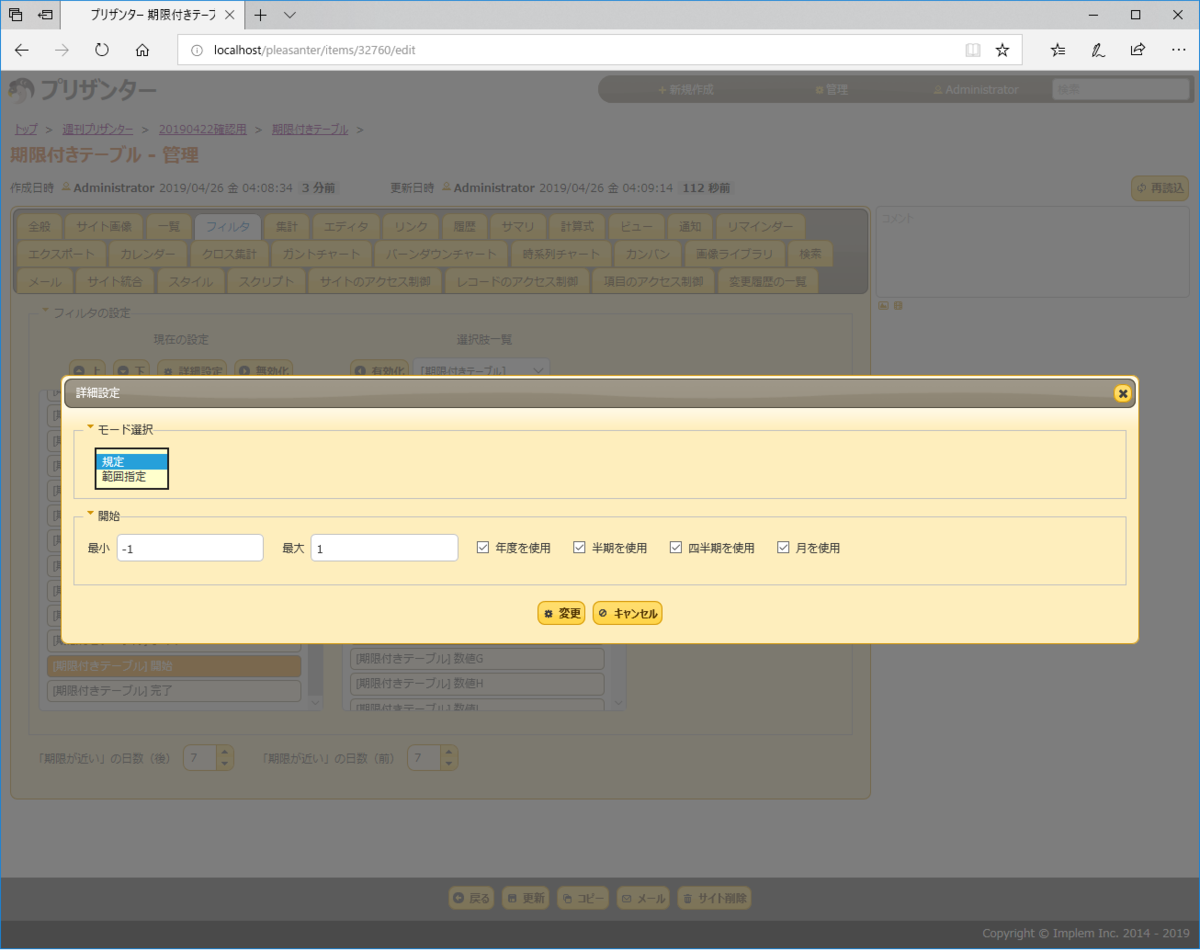Adjust the 日数(後) stepper arrows
This screenshot has width=1200, height=952.
click(225, 758)
